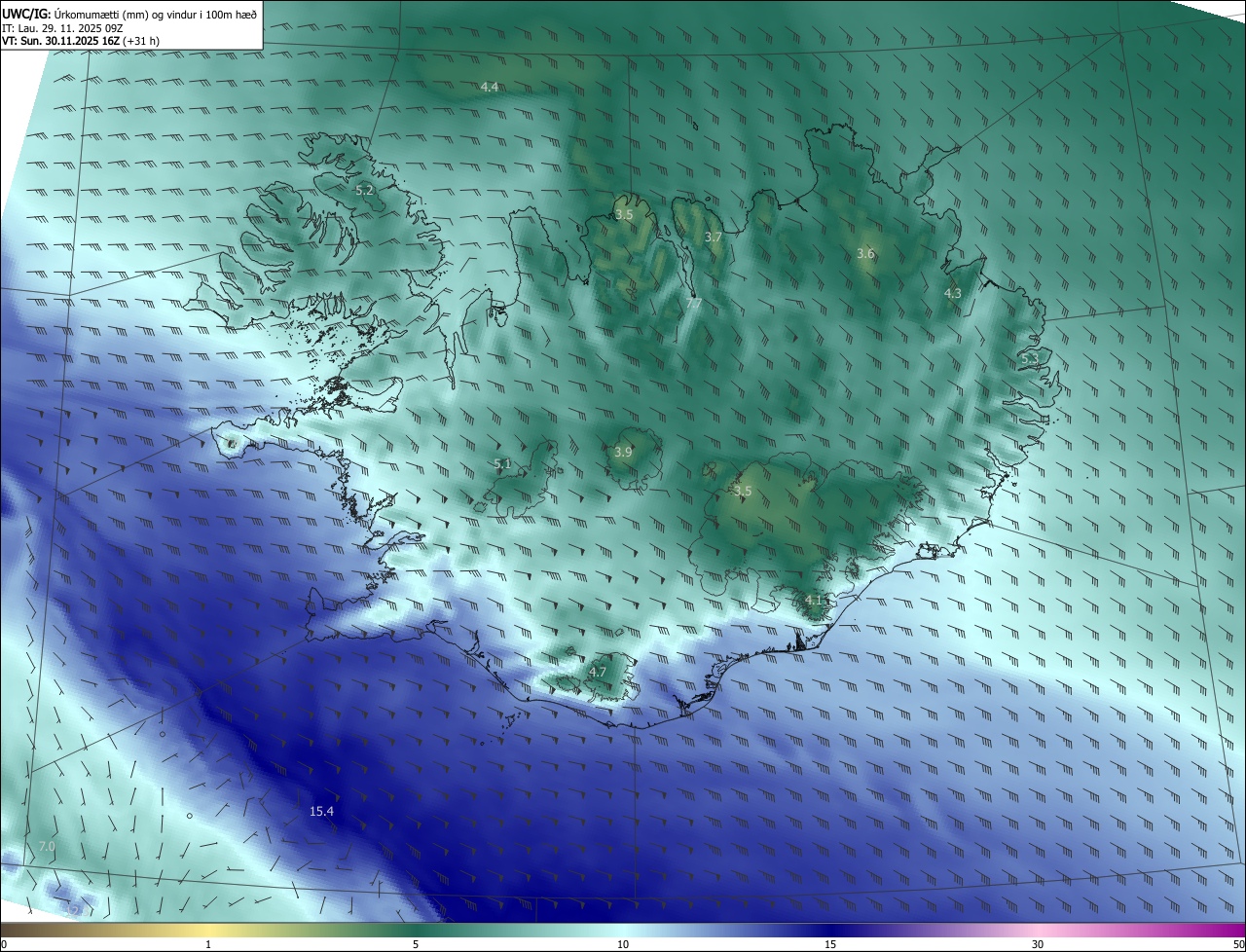Click the 5.1 value label
This screenshot has width=1246, height=952.
[x=502, y=463]
